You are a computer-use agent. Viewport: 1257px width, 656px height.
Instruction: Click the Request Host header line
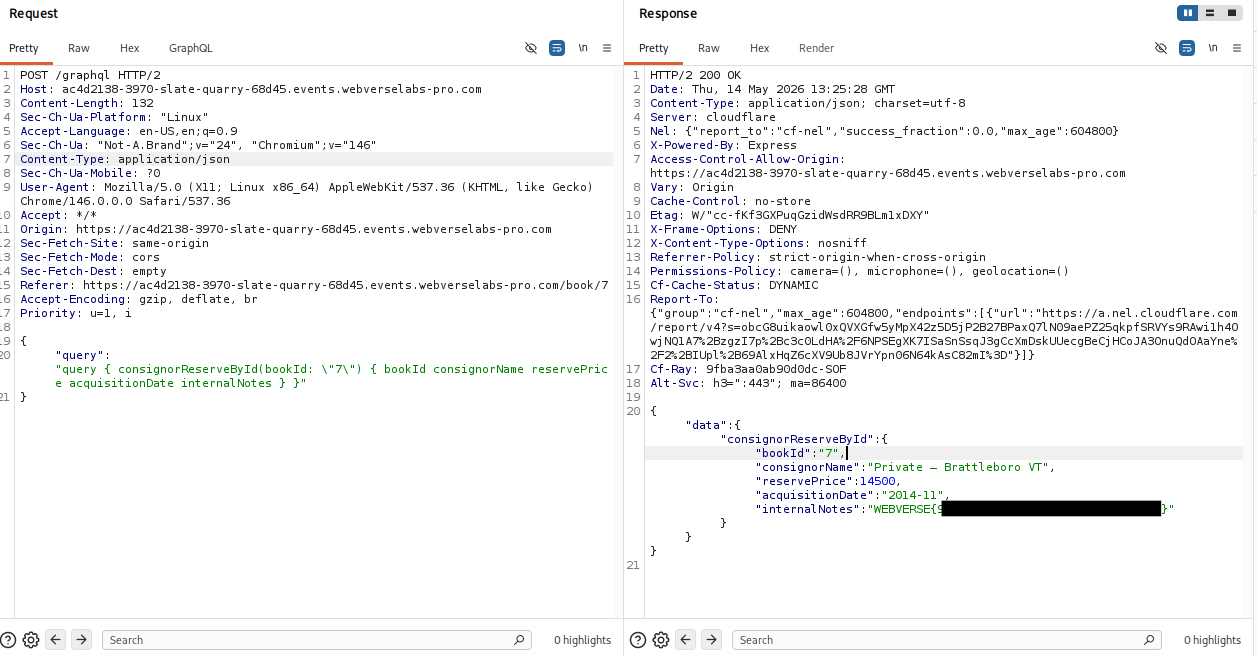(251, 89)
